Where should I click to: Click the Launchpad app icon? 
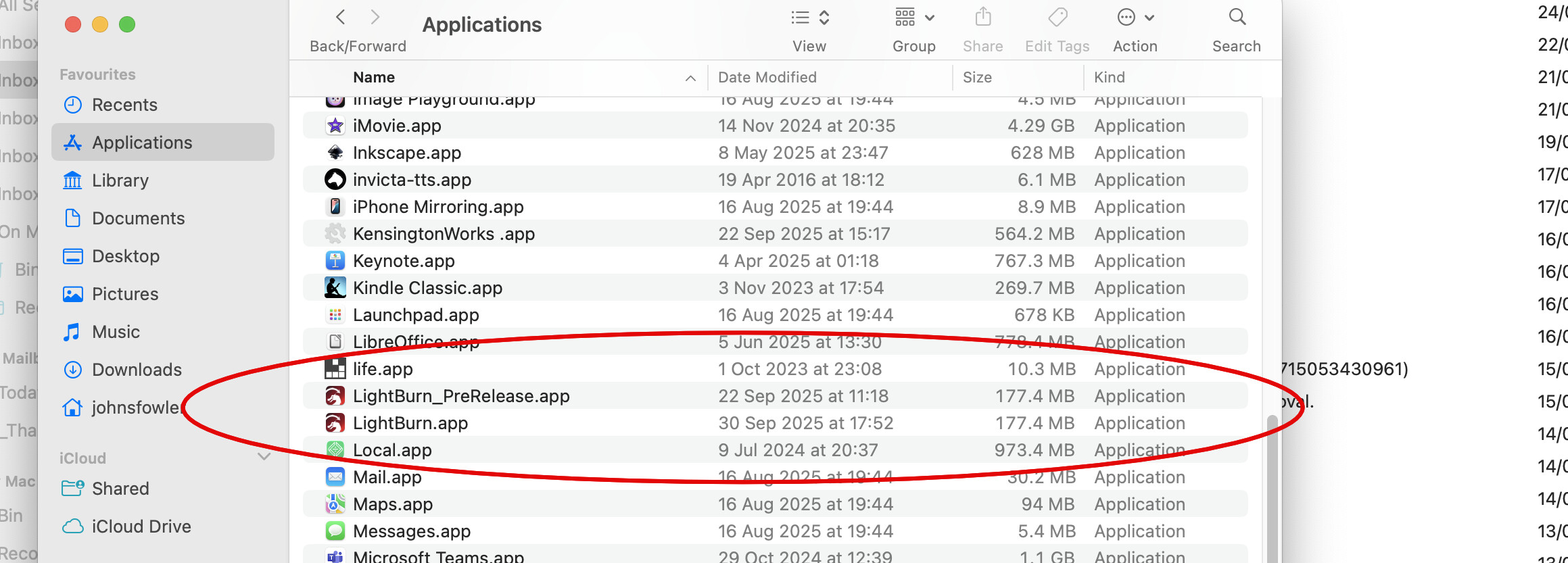coord(335,315)
